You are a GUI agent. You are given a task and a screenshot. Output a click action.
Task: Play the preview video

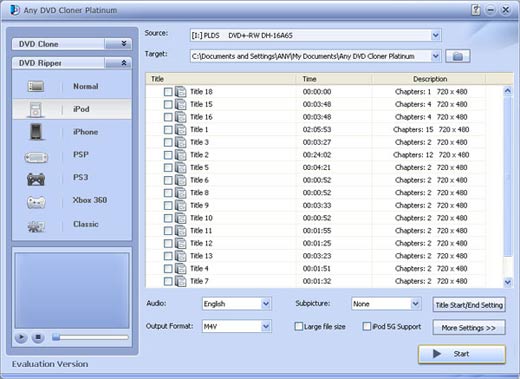click(21, 338)
